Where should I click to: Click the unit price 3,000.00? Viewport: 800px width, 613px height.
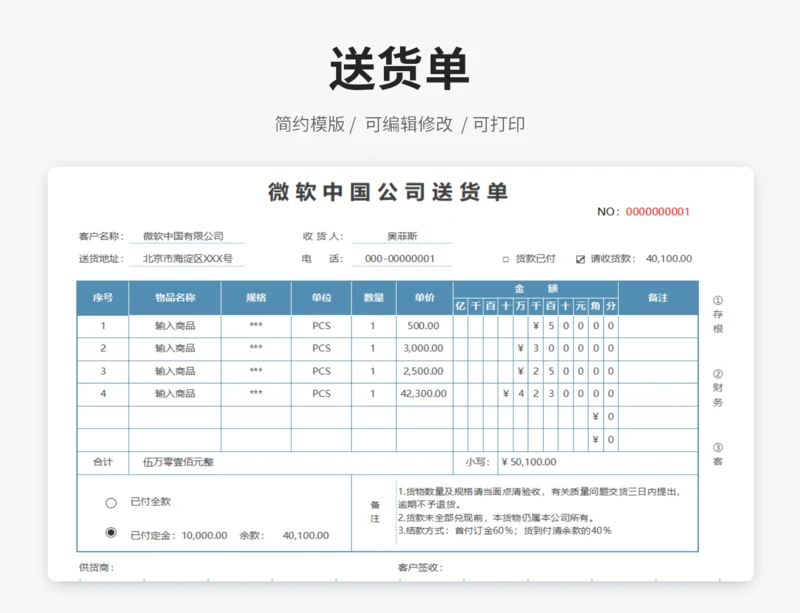pyautogui.click(x=423, y=349)
